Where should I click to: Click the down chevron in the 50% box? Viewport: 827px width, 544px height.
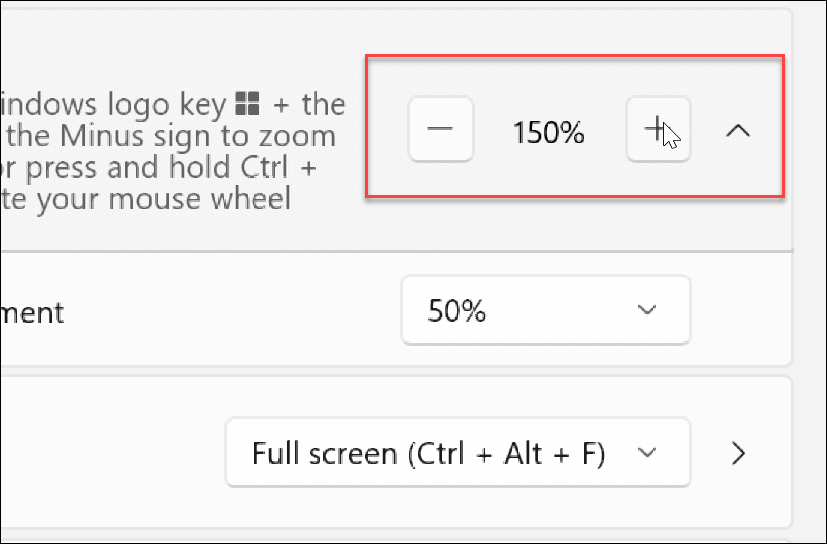pos(646,311)
